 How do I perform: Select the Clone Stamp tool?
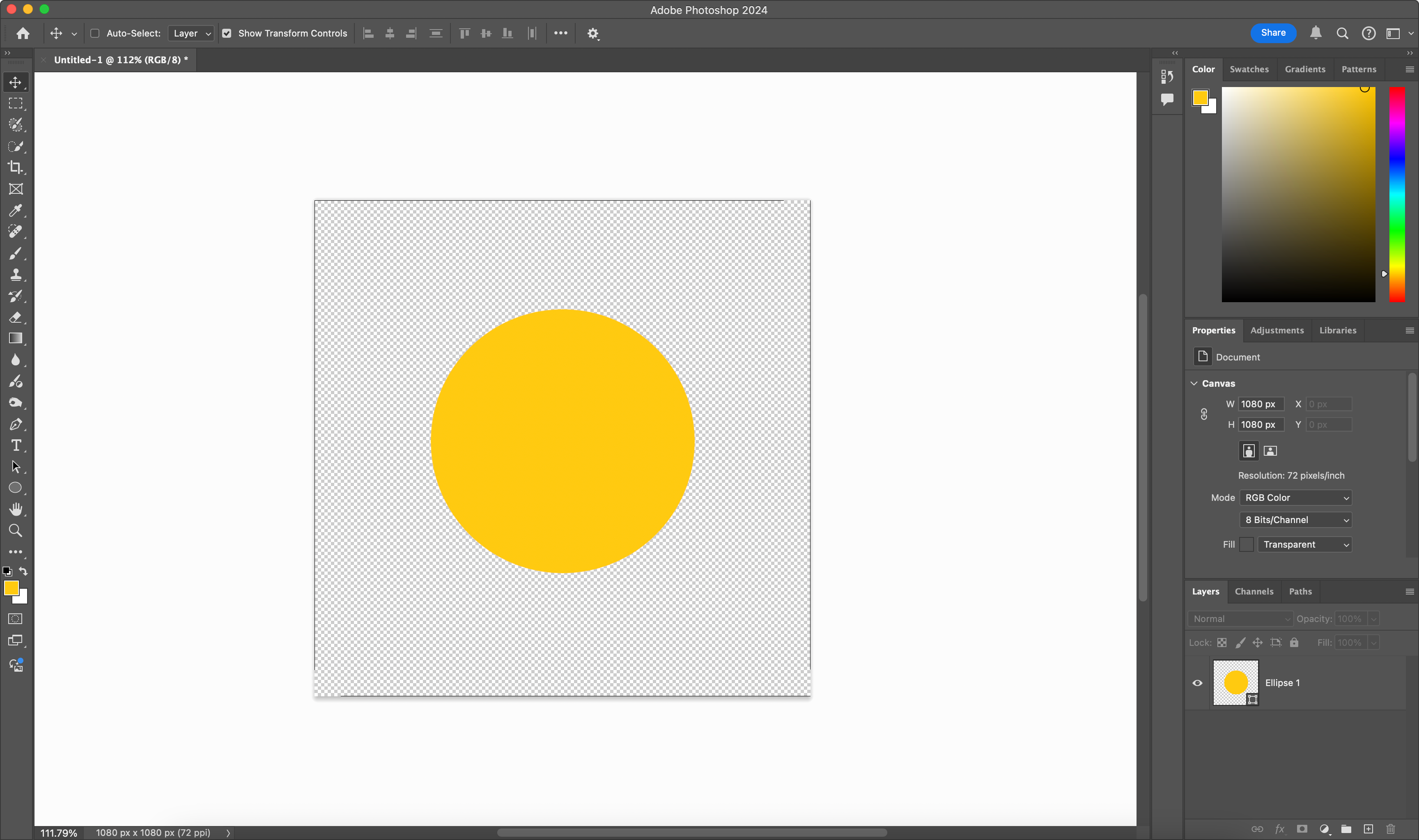(15, 275)
